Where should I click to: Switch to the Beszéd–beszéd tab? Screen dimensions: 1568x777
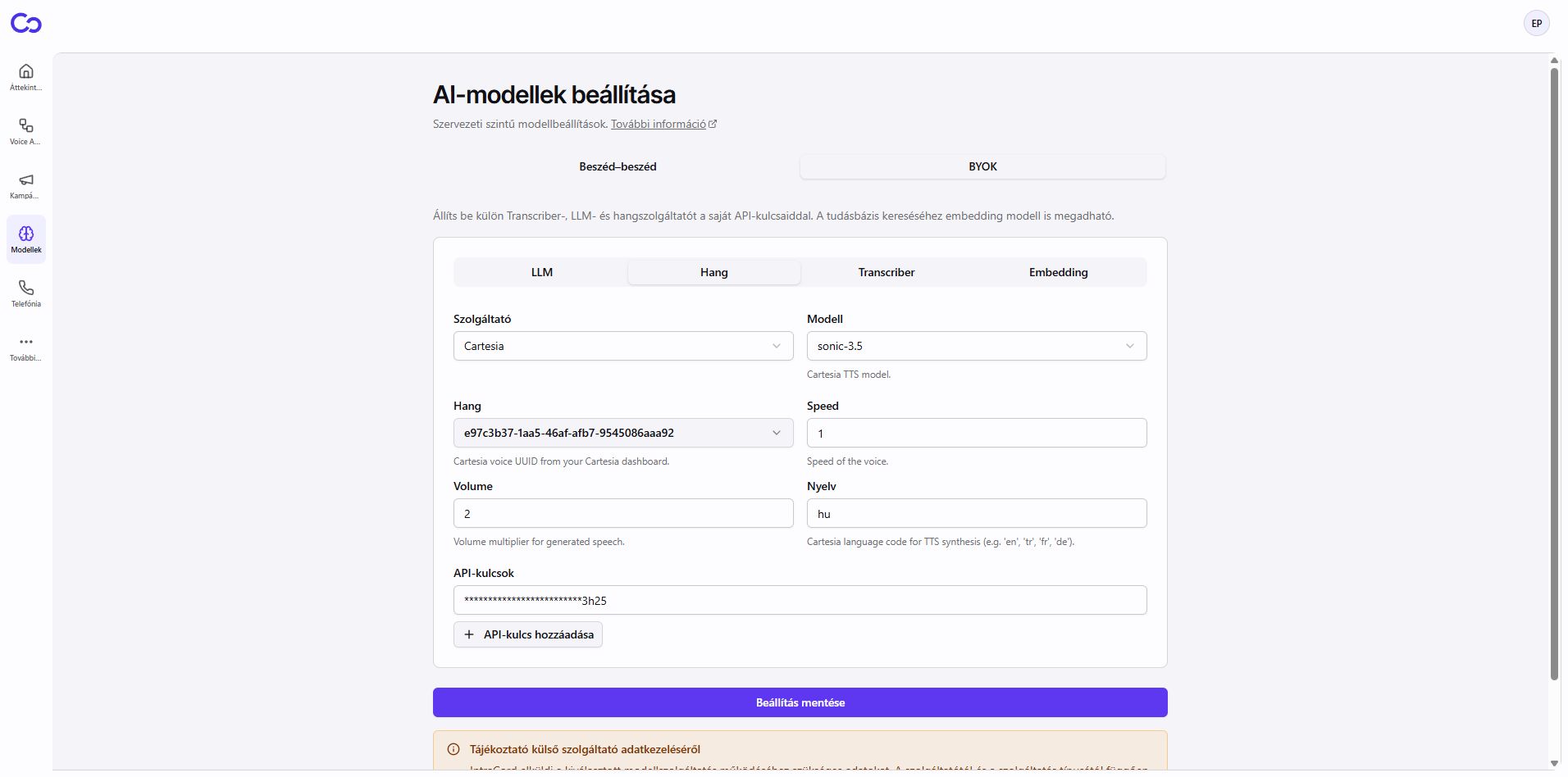[x=618, y=166]
